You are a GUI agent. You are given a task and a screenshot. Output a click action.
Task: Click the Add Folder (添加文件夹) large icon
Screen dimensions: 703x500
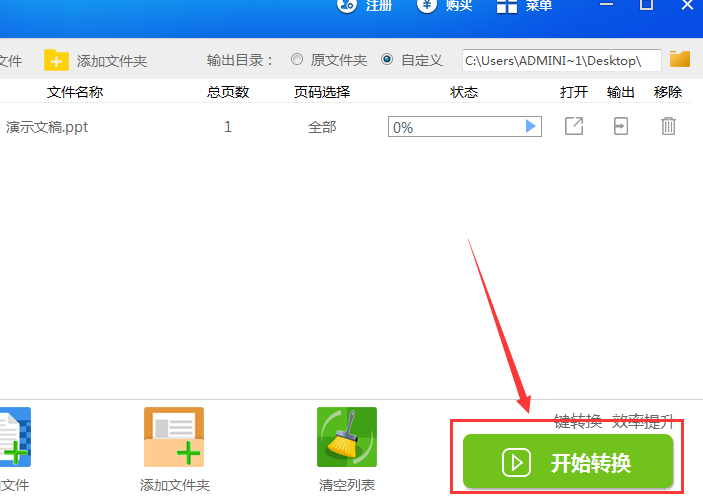(x=174, y=437)
